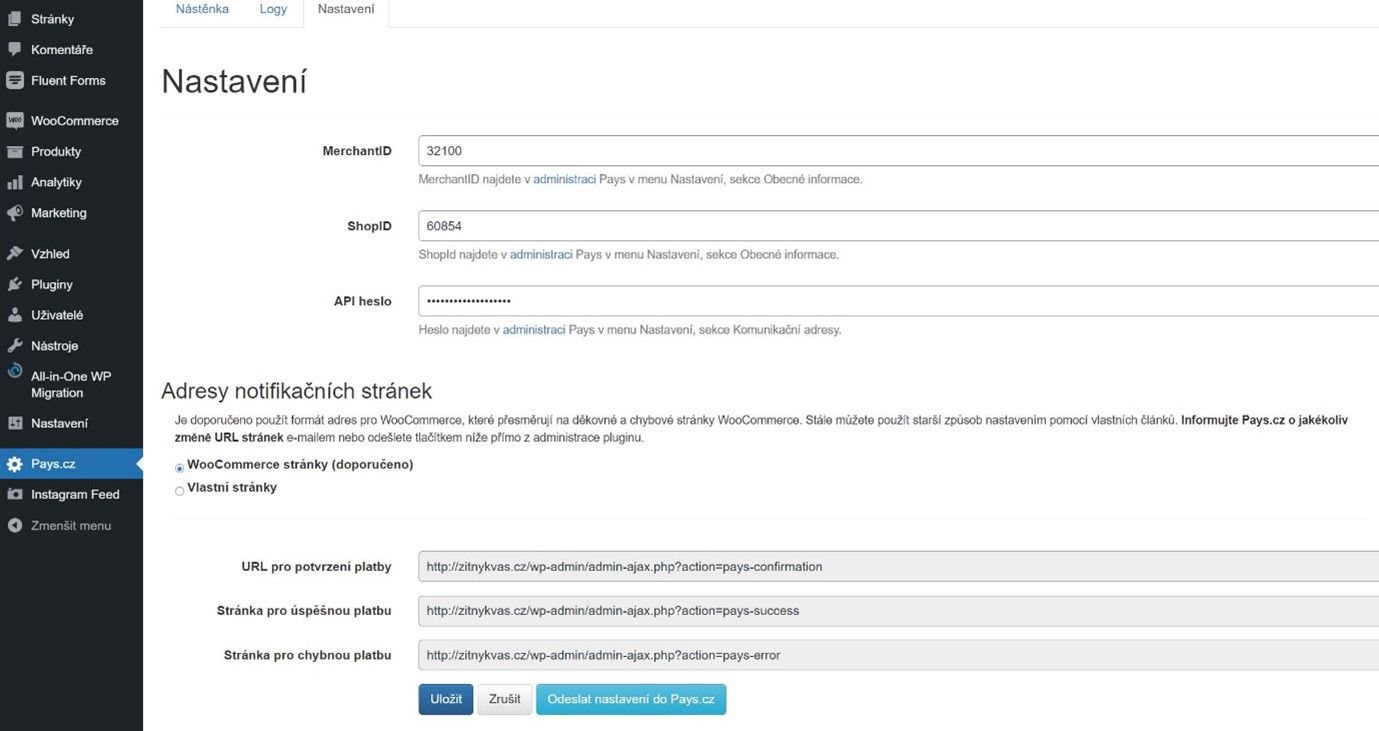Switch to the Logy tab
Viewport: 1379px width, 731px height.
tap(273, 9)
